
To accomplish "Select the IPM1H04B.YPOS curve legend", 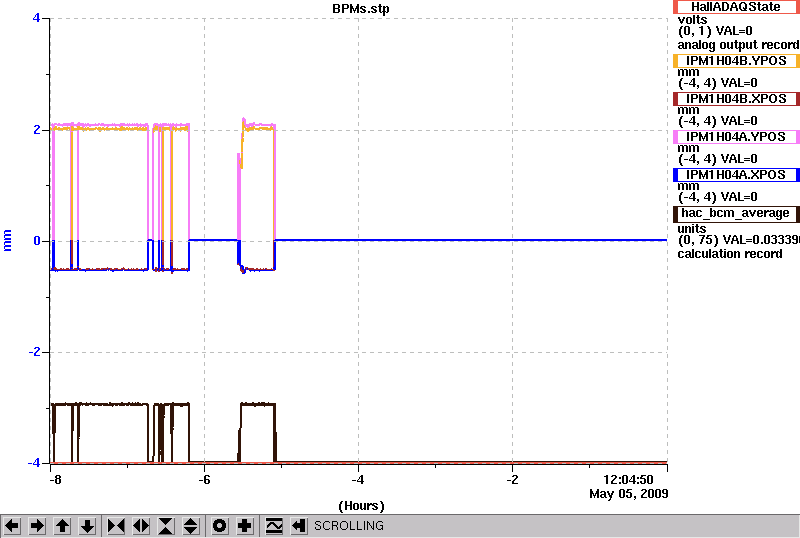I will click(x=736, y=61).
